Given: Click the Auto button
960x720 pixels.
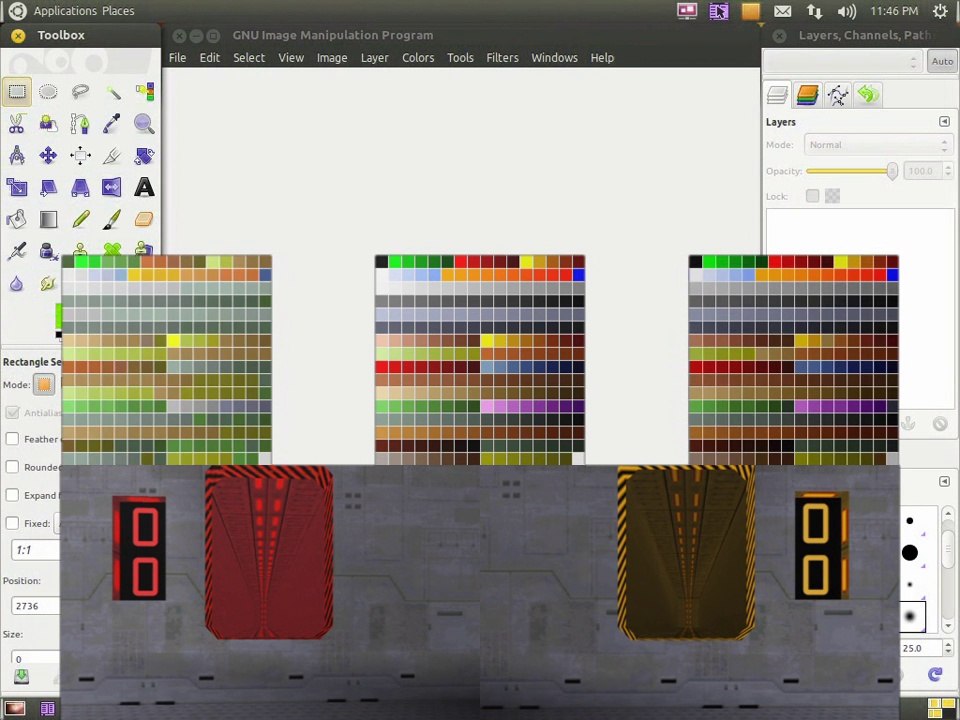Looking at the screenshot, I should (x=942, y=61).
